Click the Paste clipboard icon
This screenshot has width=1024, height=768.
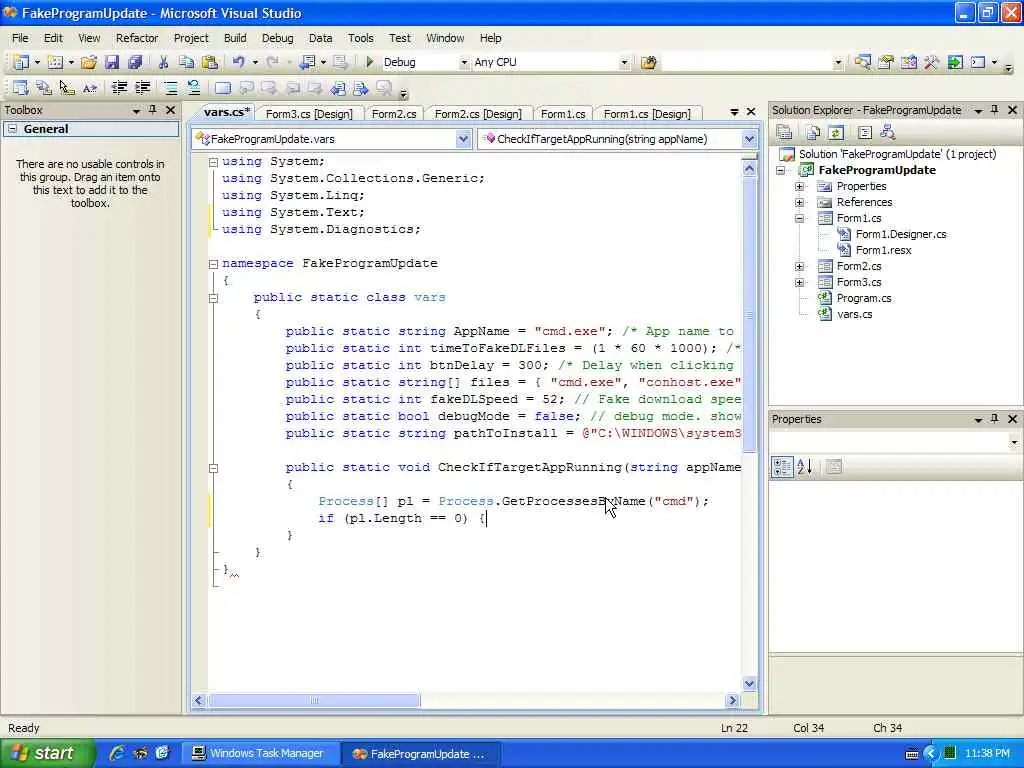(x=210, y=62)
